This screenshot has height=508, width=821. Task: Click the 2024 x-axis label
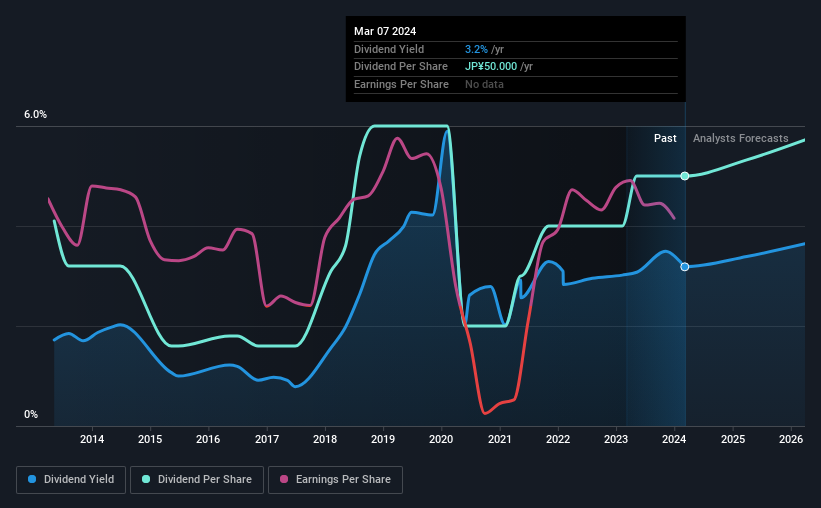click(674, 439)
